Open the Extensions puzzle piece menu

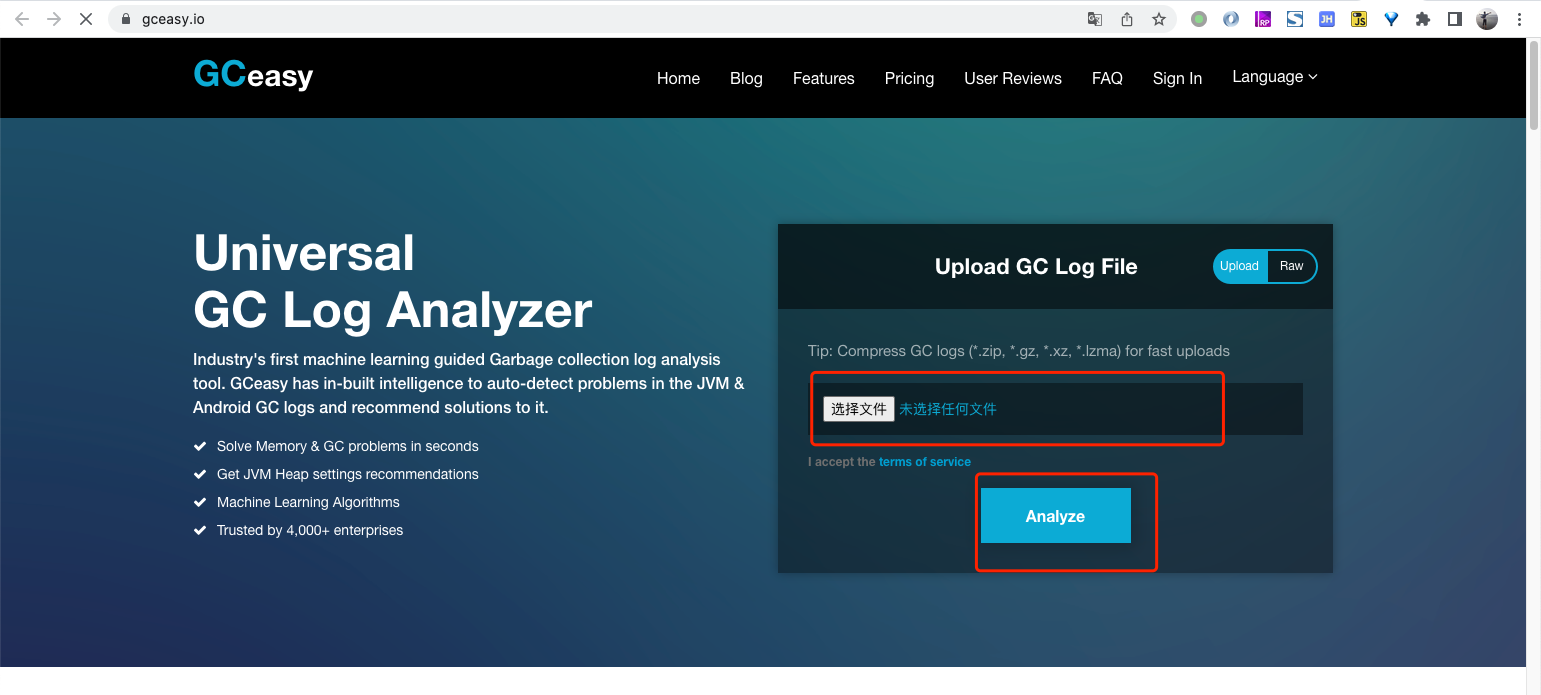click(1423, 19)
